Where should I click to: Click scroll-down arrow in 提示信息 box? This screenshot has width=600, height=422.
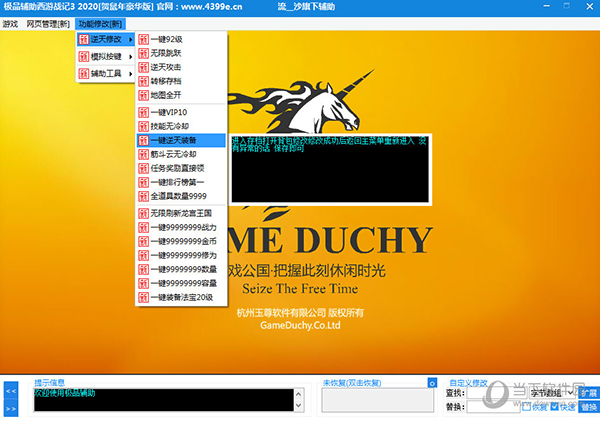tap(298, 406)
